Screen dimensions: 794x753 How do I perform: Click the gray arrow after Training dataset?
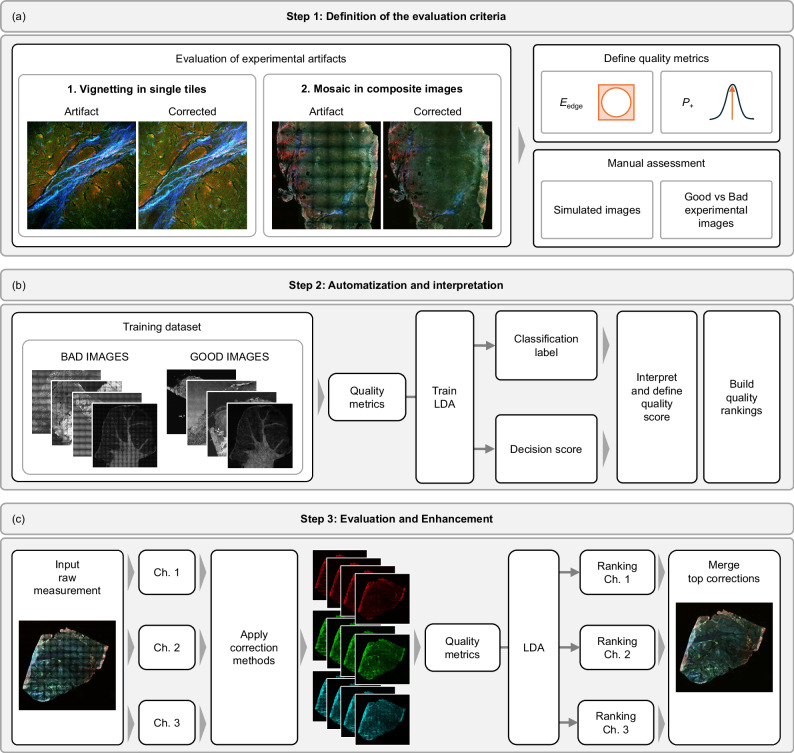point(321,397)
